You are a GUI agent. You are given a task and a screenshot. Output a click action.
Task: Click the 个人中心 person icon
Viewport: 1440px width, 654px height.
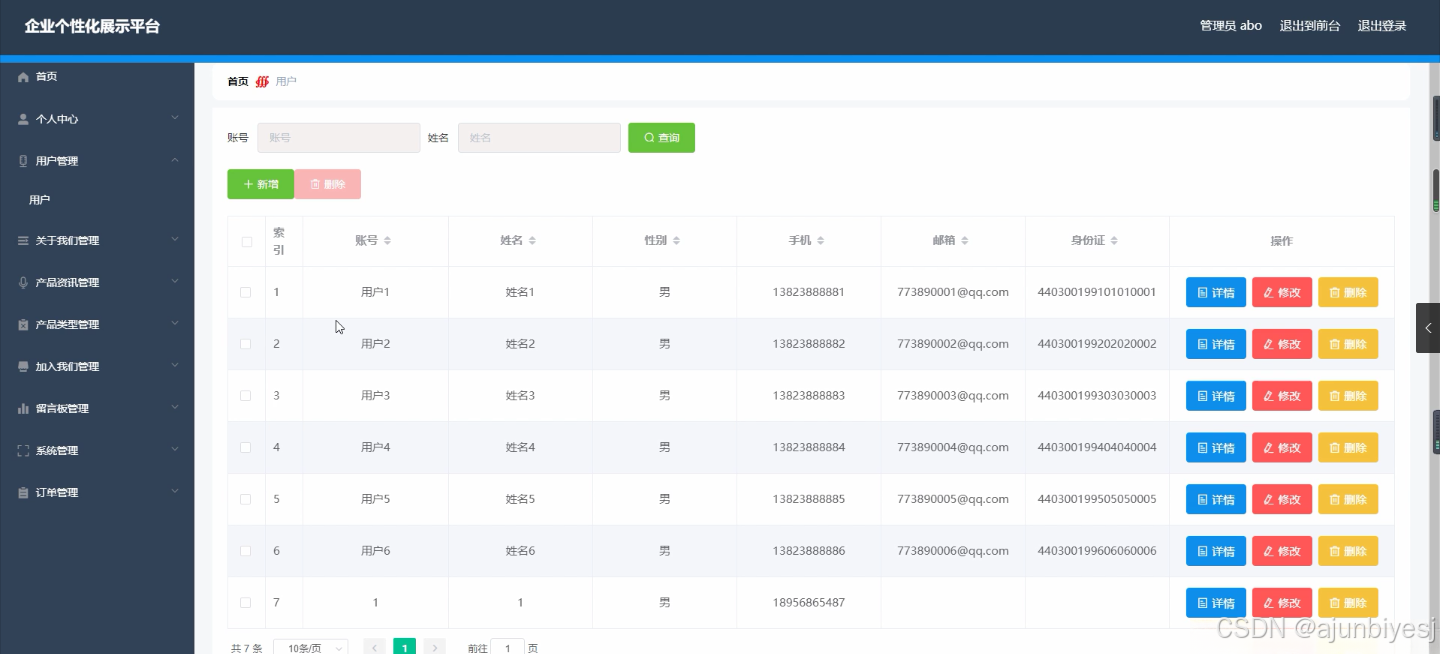point(23,119)
